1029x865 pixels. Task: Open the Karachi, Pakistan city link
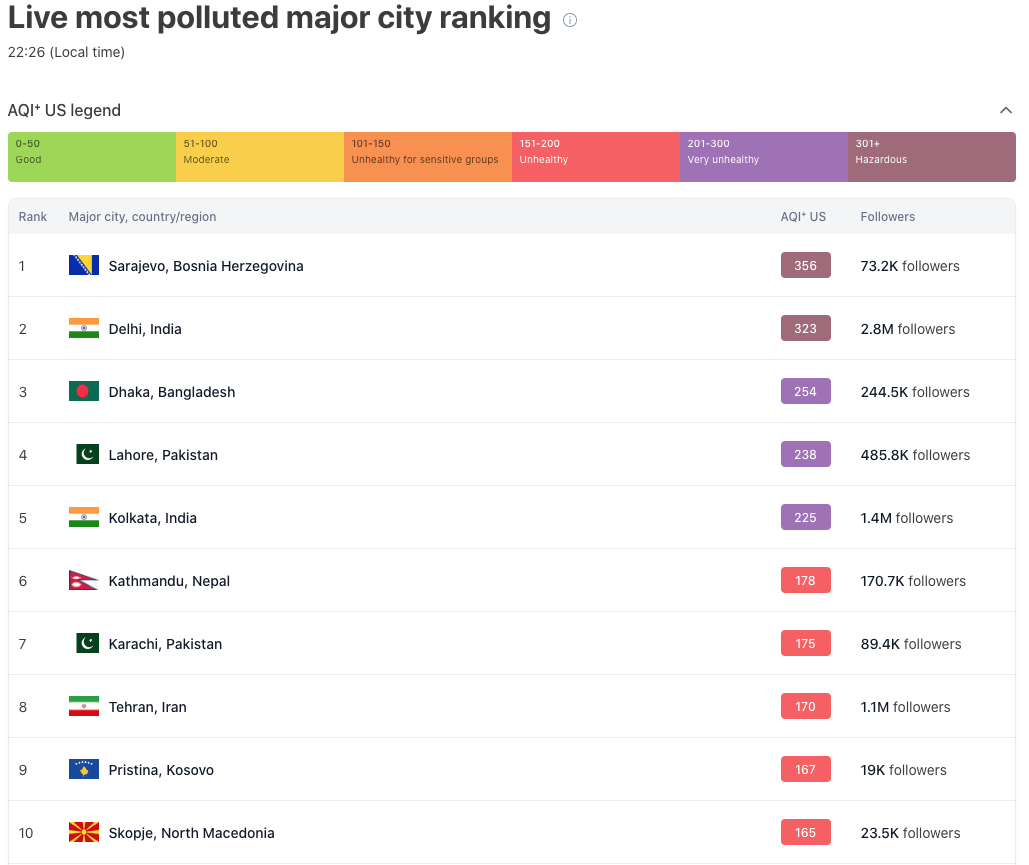165,644
